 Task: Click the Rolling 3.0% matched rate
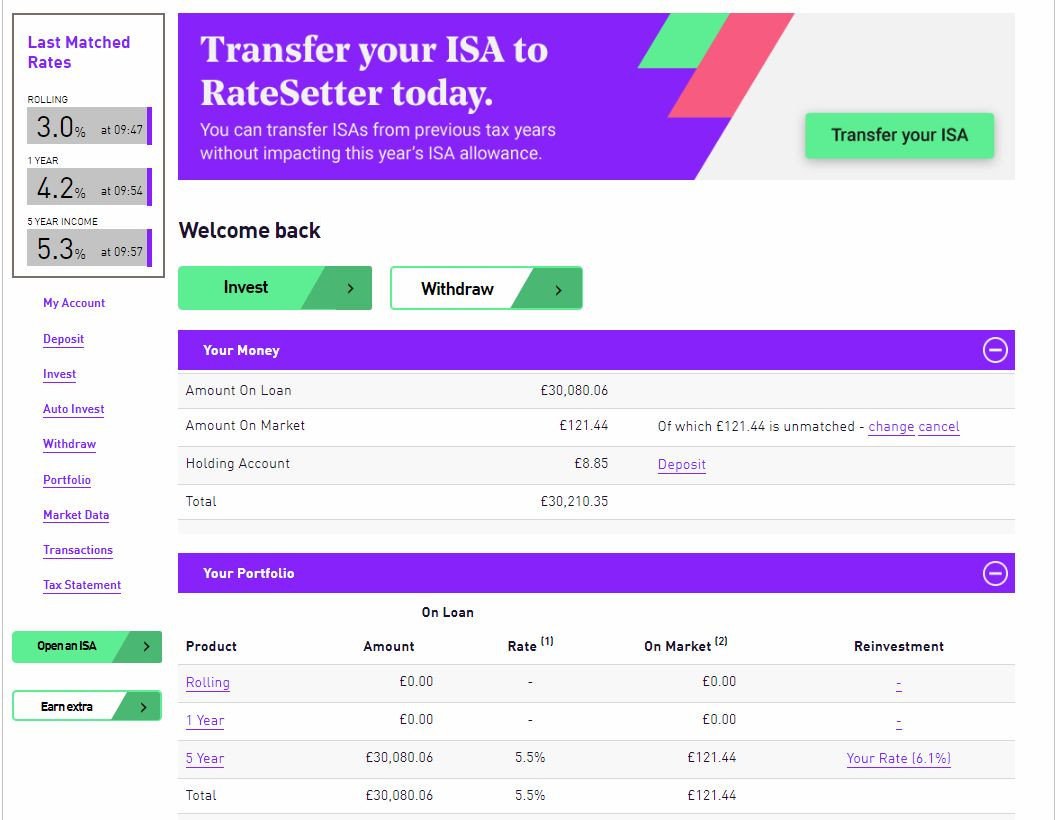point(89,126)
